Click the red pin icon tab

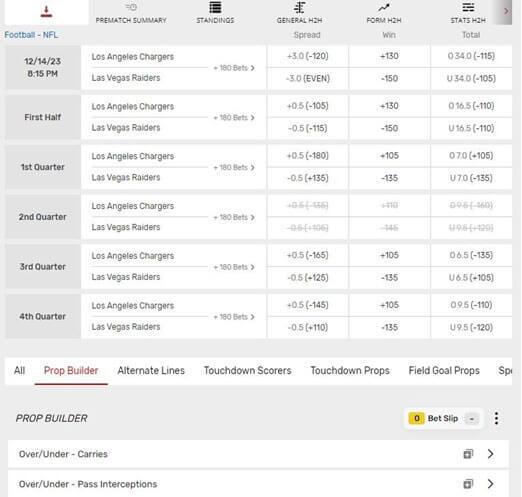point(46,12)
